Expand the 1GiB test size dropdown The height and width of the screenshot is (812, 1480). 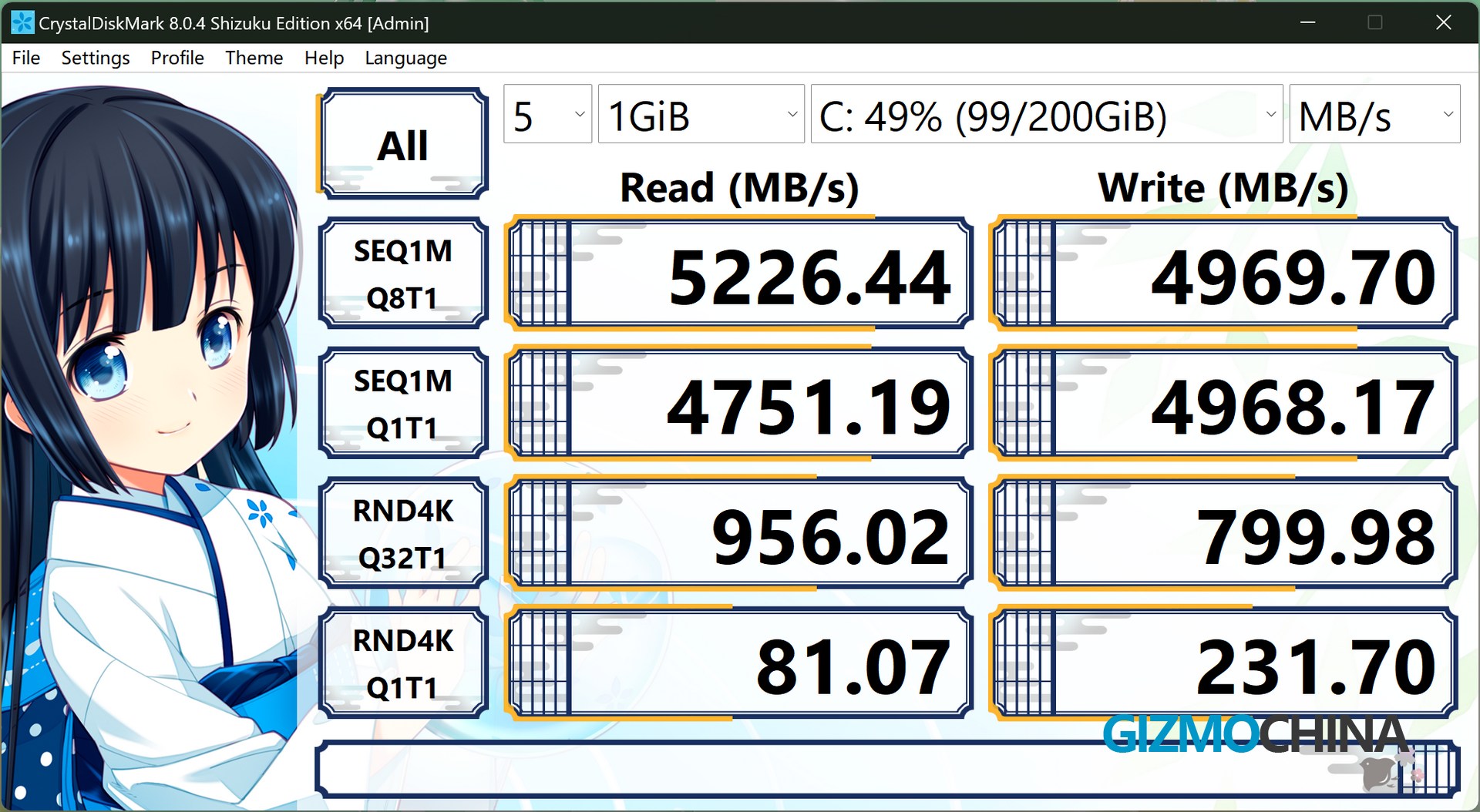click(701, 115)
